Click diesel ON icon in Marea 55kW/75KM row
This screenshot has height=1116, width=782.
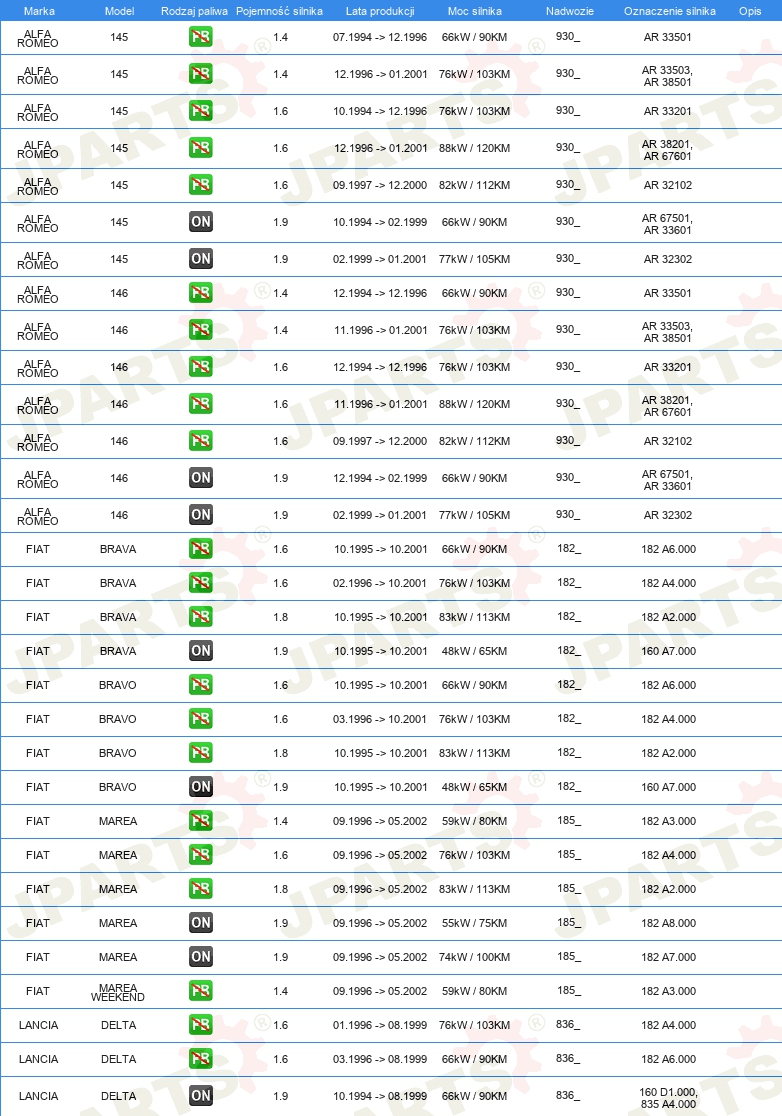pyautogui.click(x=201, y=923)
